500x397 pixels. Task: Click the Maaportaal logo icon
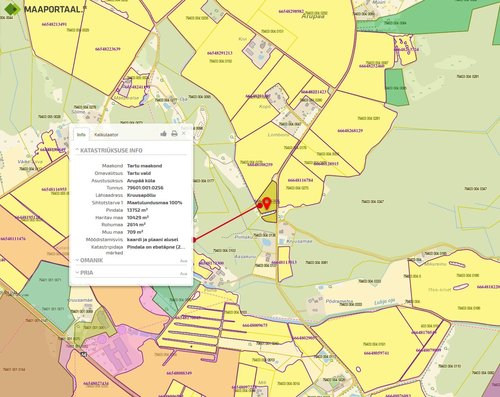click(11, 9)
